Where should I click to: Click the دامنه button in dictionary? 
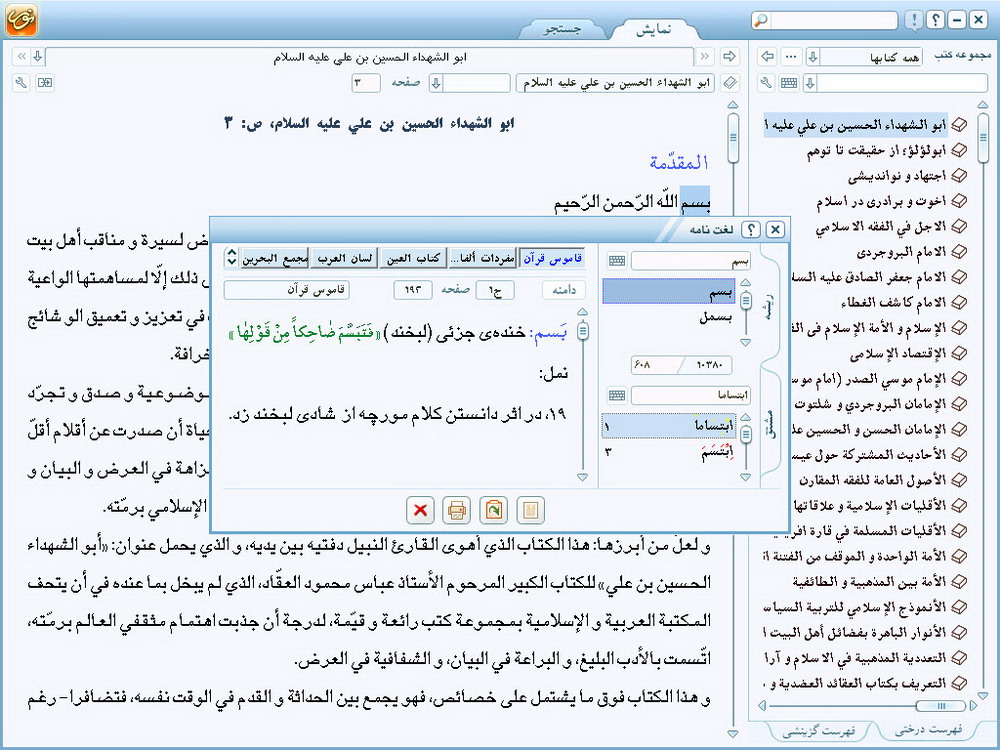pyautogui.click(x=564, y=290)
